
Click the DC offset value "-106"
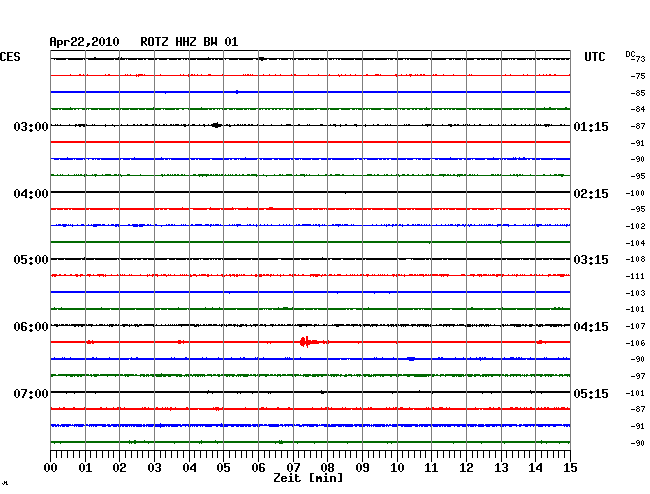tap(635, 343)
